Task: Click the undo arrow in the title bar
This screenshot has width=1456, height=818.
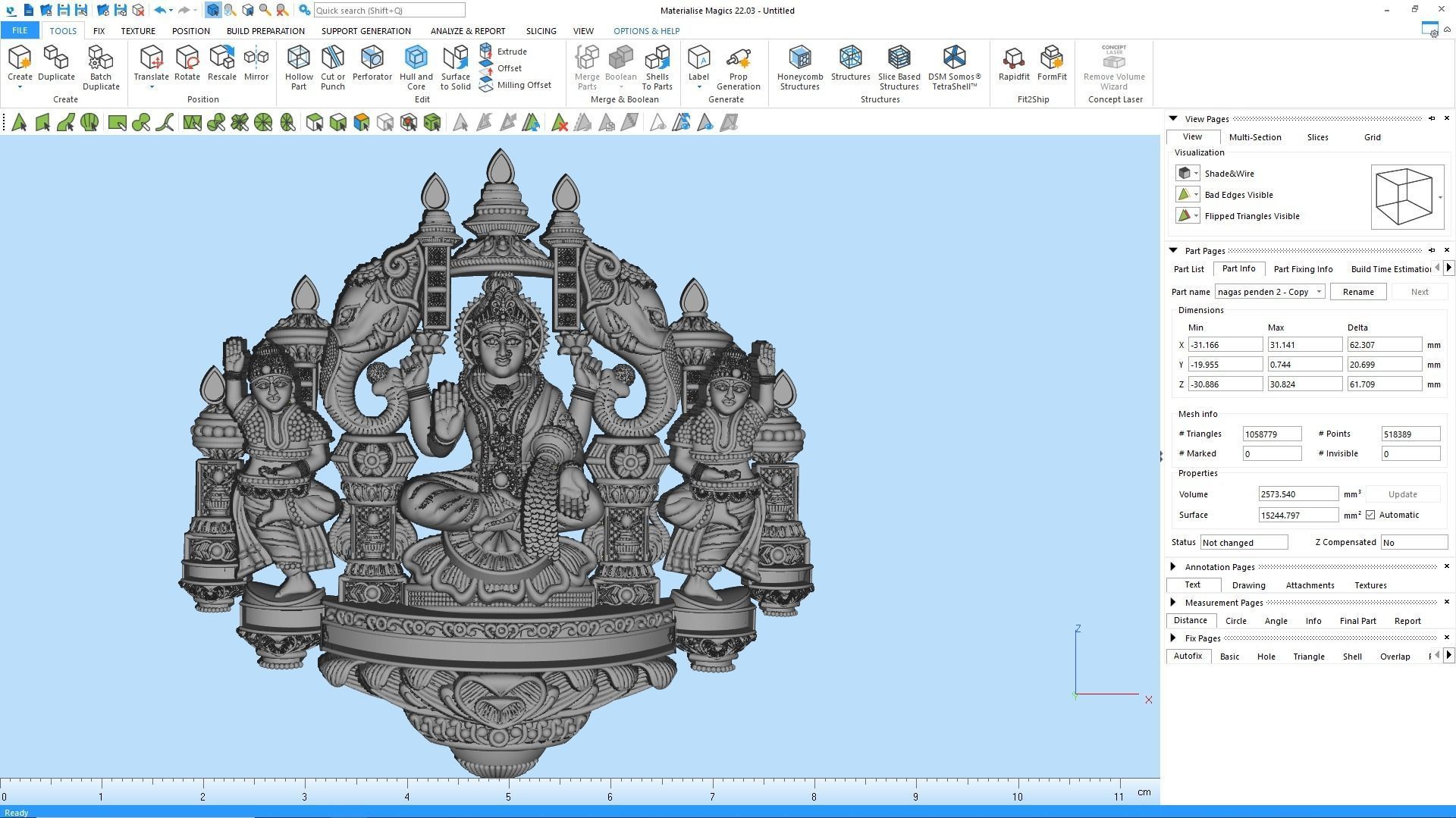Action: coord(159,10)
